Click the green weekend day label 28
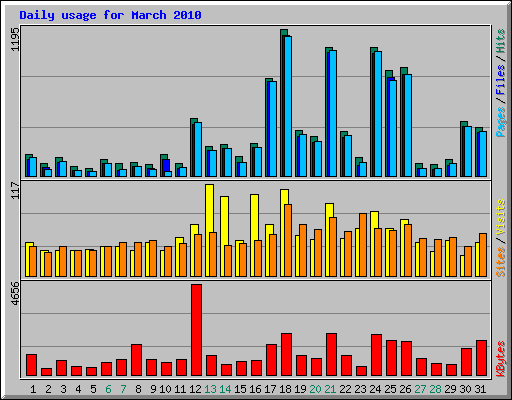Image resolution: width=512 pixels, height=400 pixels. tap(435, 389)
